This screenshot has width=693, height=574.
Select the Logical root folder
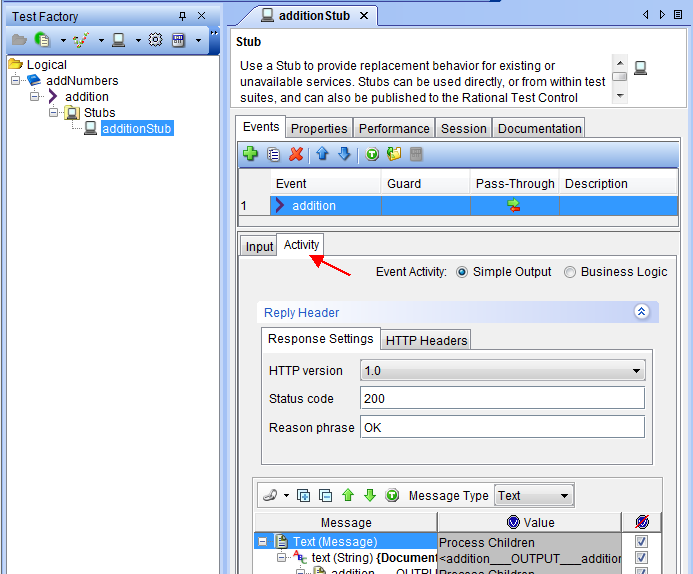[x=46, y=65]
